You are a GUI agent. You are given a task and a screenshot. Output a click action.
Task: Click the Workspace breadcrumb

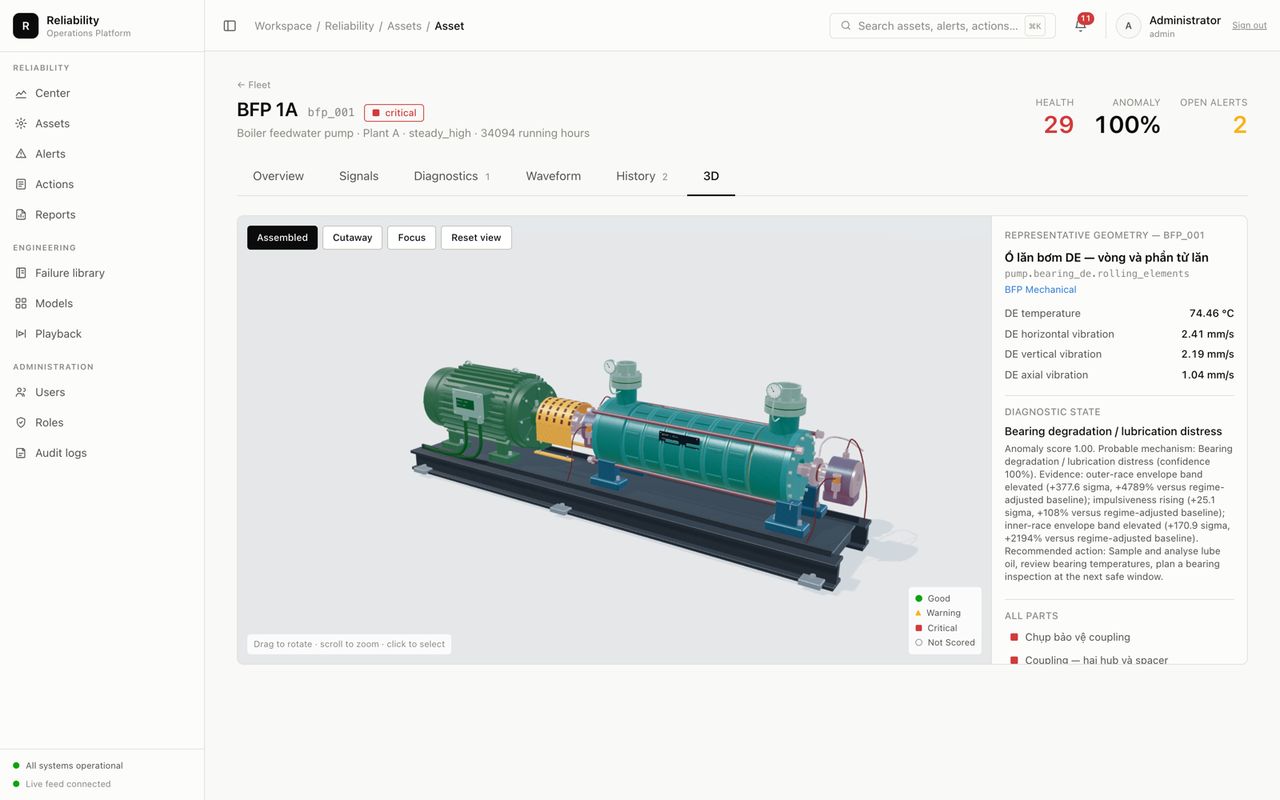coord(283,26)
